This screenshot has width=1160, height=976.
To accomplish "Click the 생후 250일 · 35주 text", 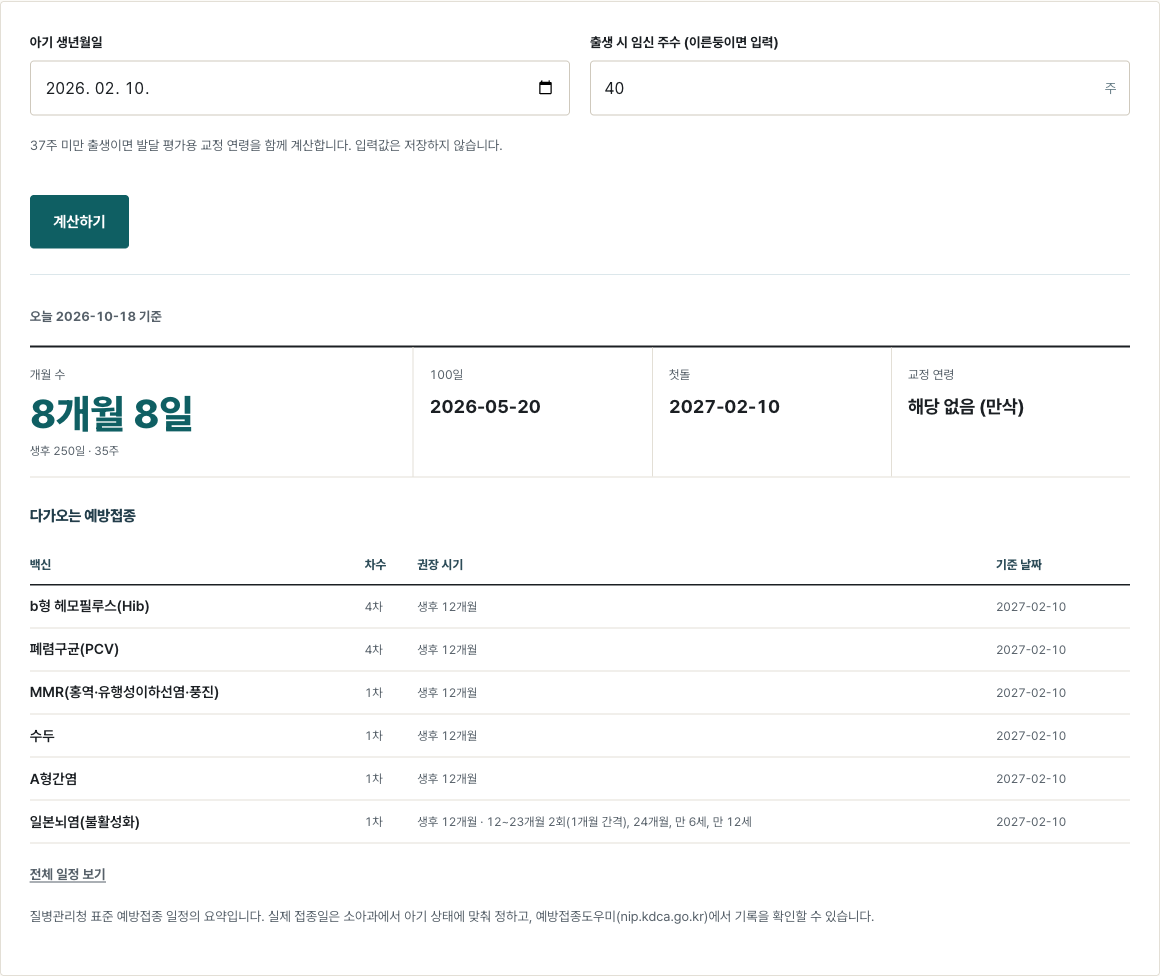I will (x=74, y=451).
